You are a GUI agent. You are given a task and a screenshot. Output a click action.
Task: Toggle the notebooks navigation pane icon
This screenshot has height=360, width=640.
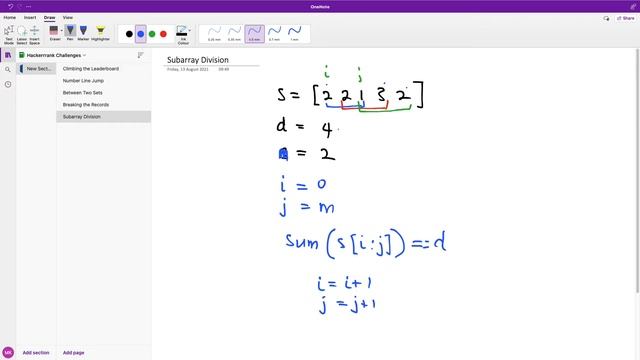point(8,55)
